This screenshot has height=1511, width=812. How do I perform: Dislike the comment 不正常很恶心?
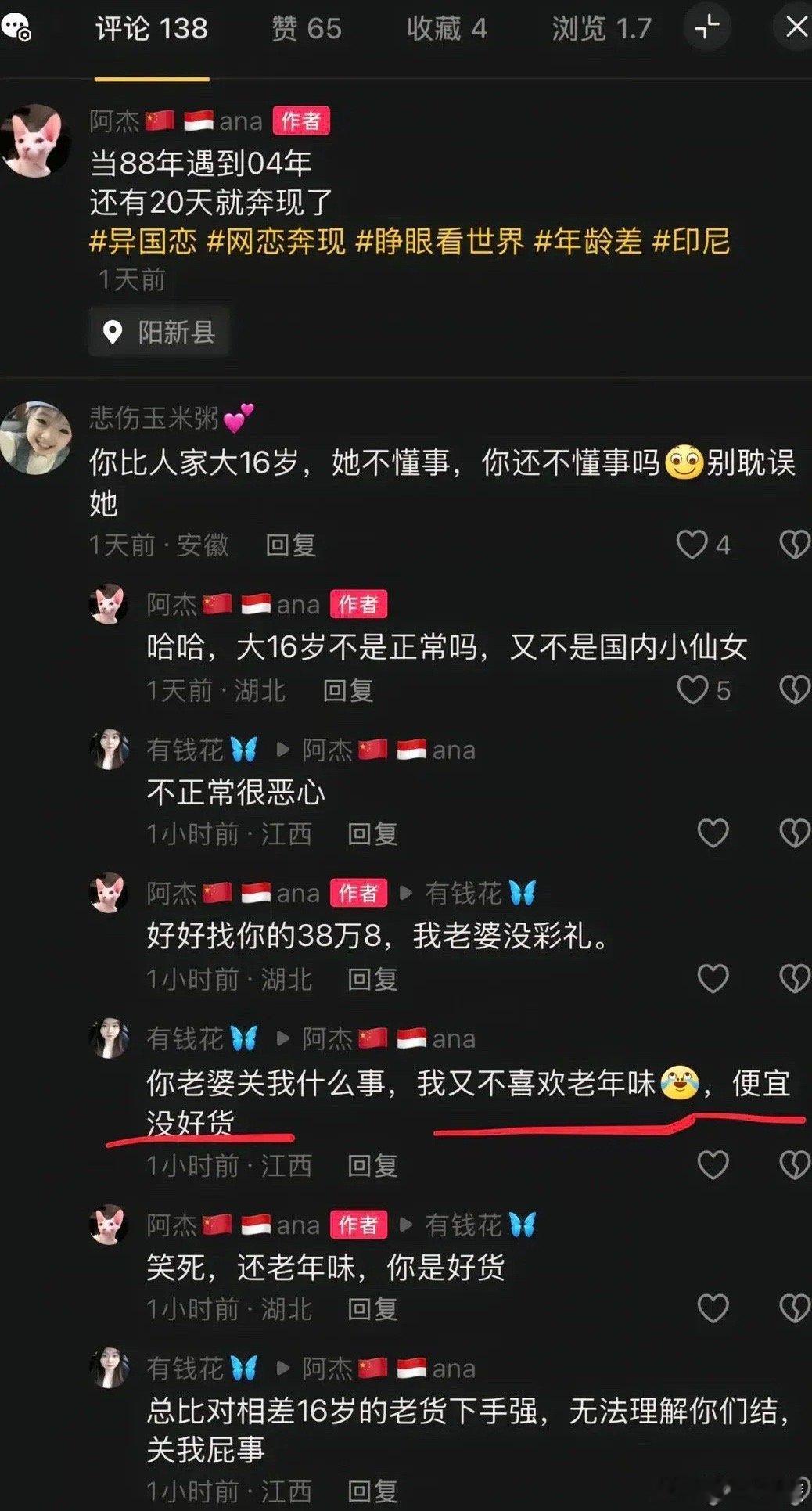[x=795, y=833]
